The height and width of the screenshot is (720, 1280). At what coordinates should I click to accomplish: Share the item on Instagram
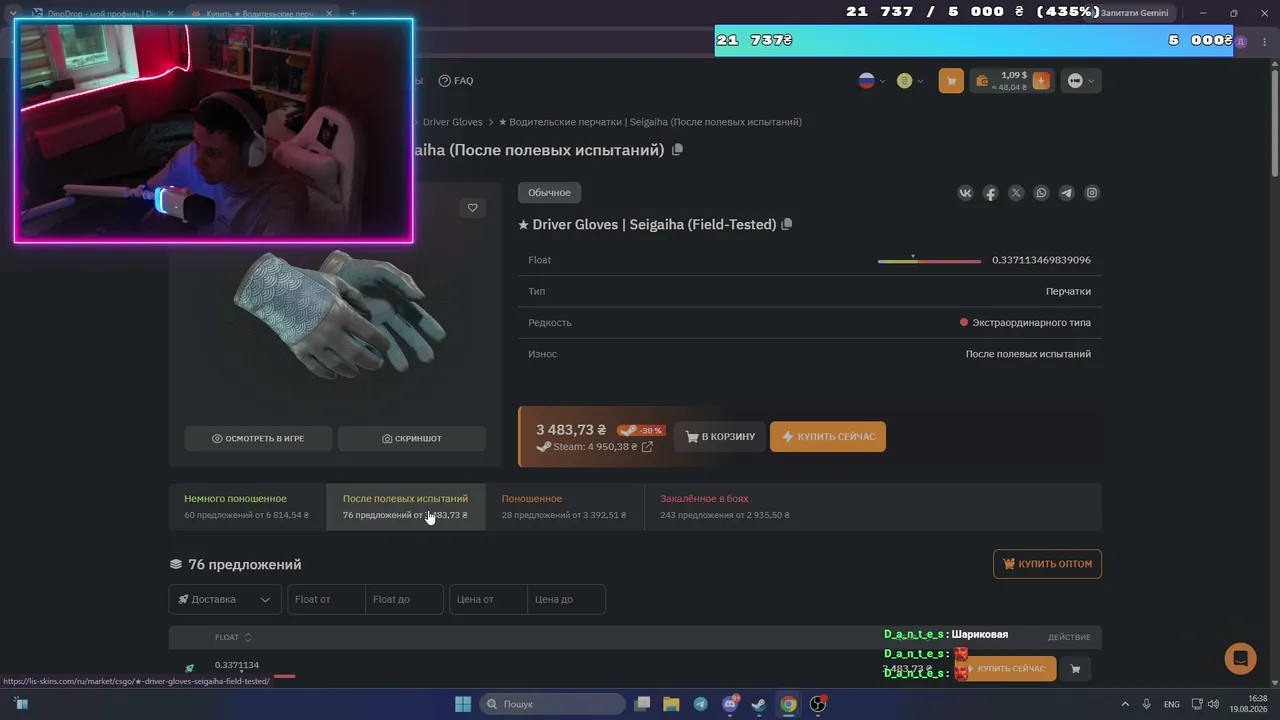(1092, 193)
